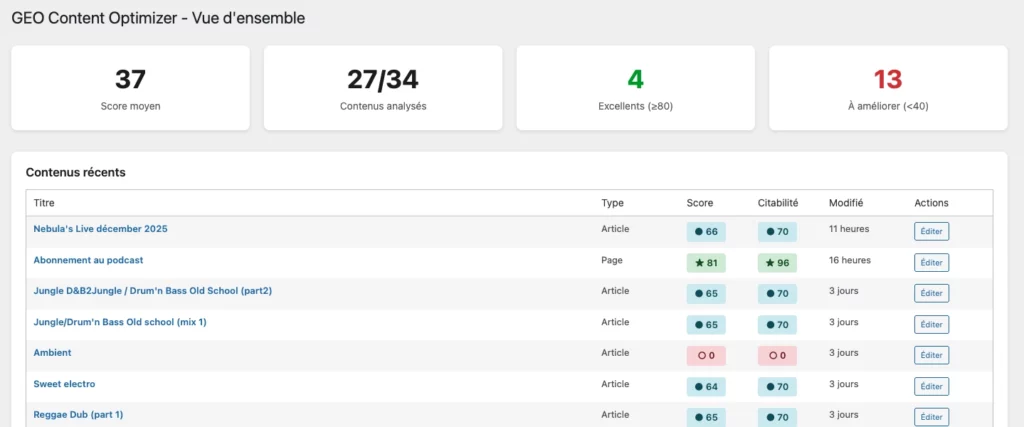
Task: Click Éditer for Jungle D&B2Jungle (part2)
Action: coord(931,293)
